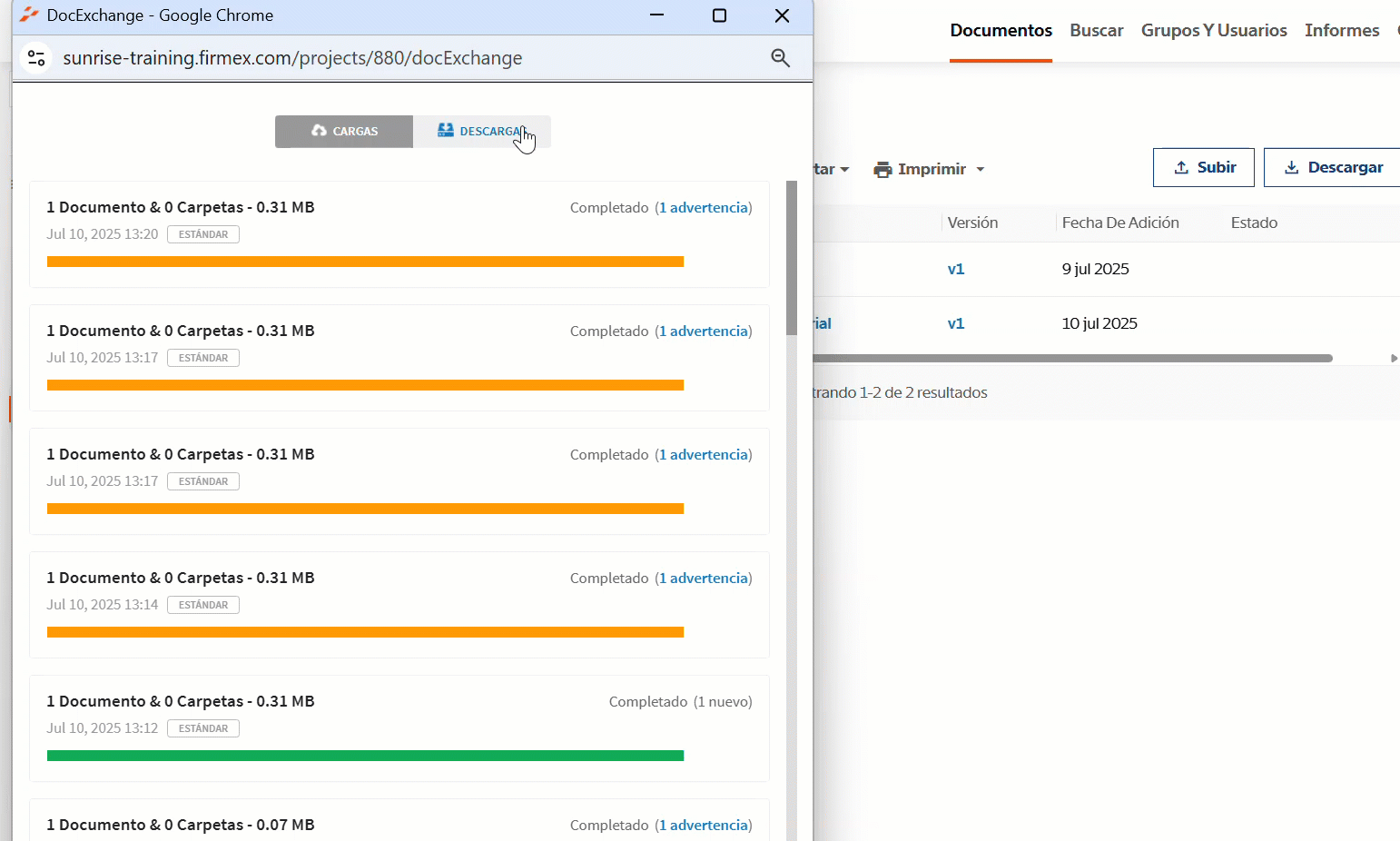Click the ESTÁNDAR badge on 13:14 transfer

point(203,605)
